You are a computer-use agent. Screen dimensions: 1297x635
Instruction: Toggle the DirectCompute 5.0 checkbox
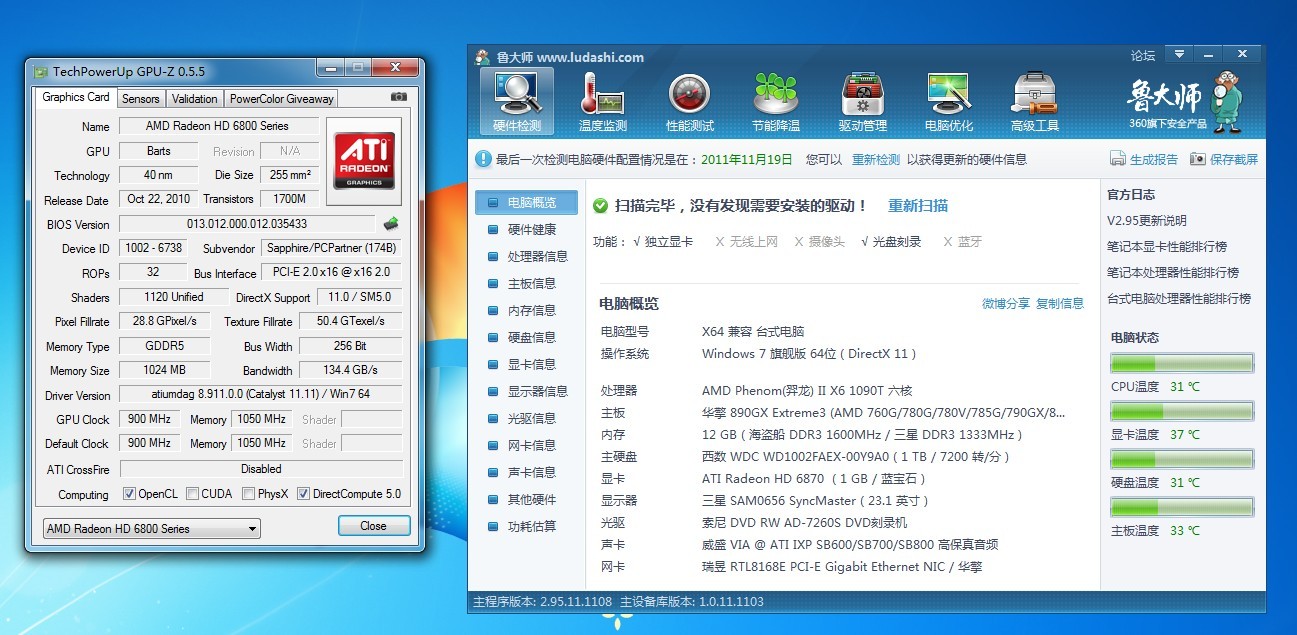(x=303, y=494)
